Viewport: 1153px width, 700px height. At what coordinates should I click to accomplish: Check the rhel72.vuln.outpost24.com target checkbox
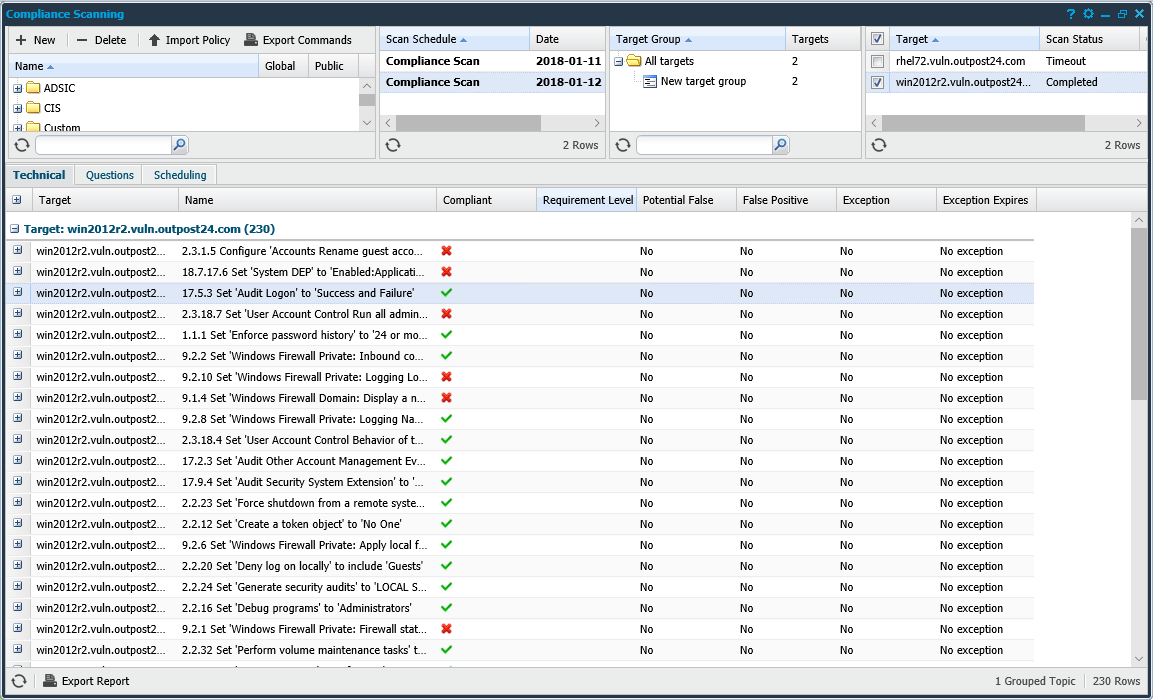(x=878, y=61)
